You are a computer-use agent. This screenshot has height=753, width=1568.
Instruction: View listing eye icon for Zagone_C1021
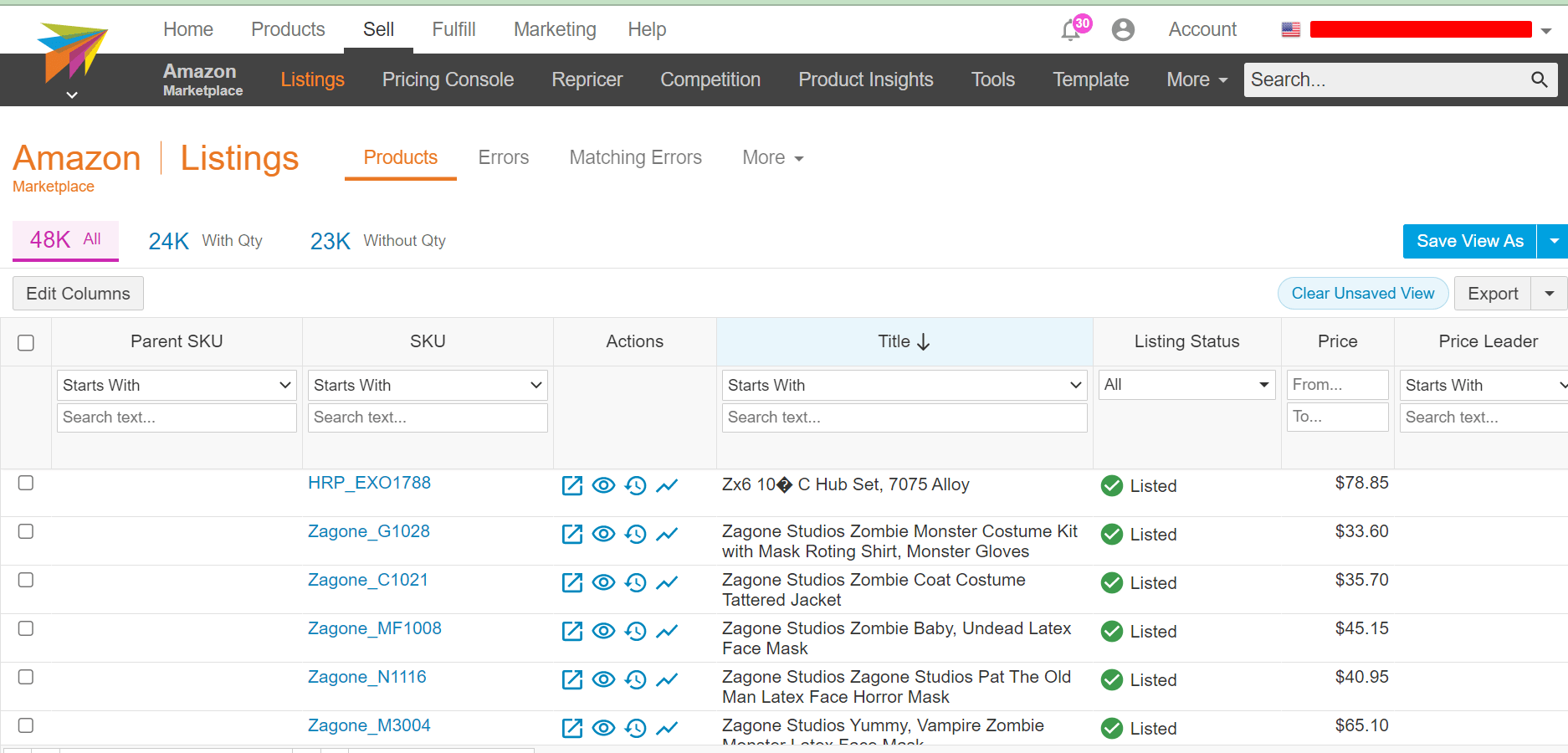point(603,582)
